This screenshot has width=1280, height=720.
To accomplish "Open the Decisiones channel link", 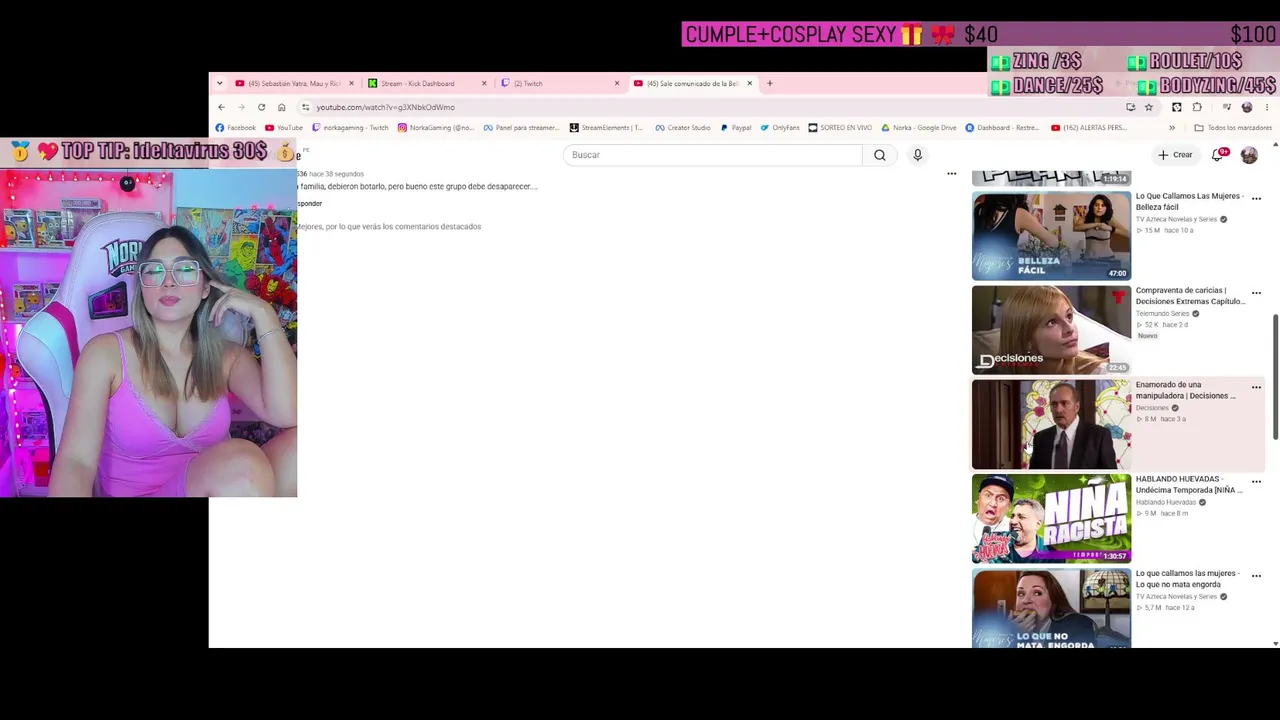I will click(x=1152, y=408).
